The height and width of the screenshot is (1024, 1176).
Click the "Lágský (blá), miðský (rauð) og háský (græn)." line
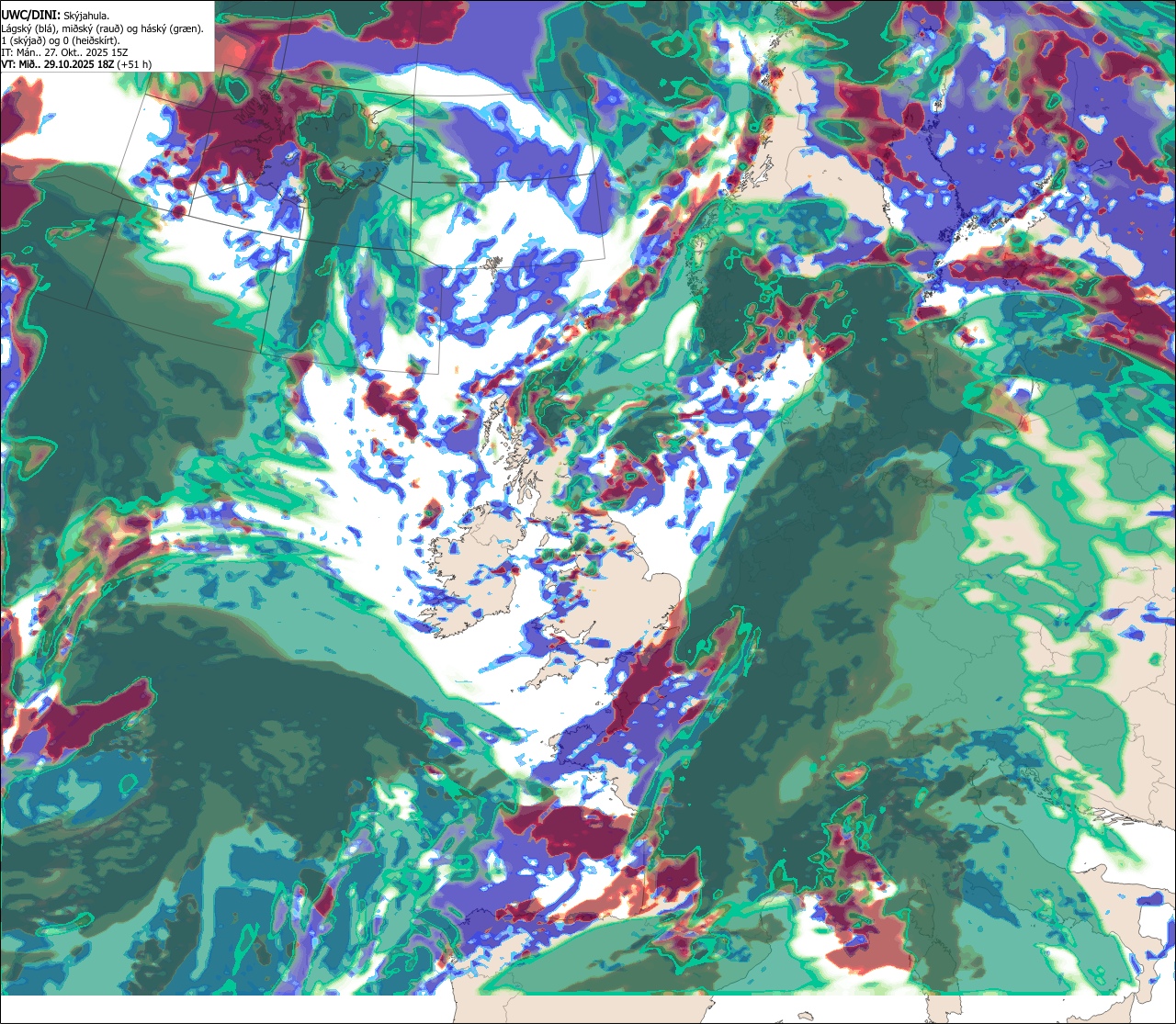coord(102,28)
